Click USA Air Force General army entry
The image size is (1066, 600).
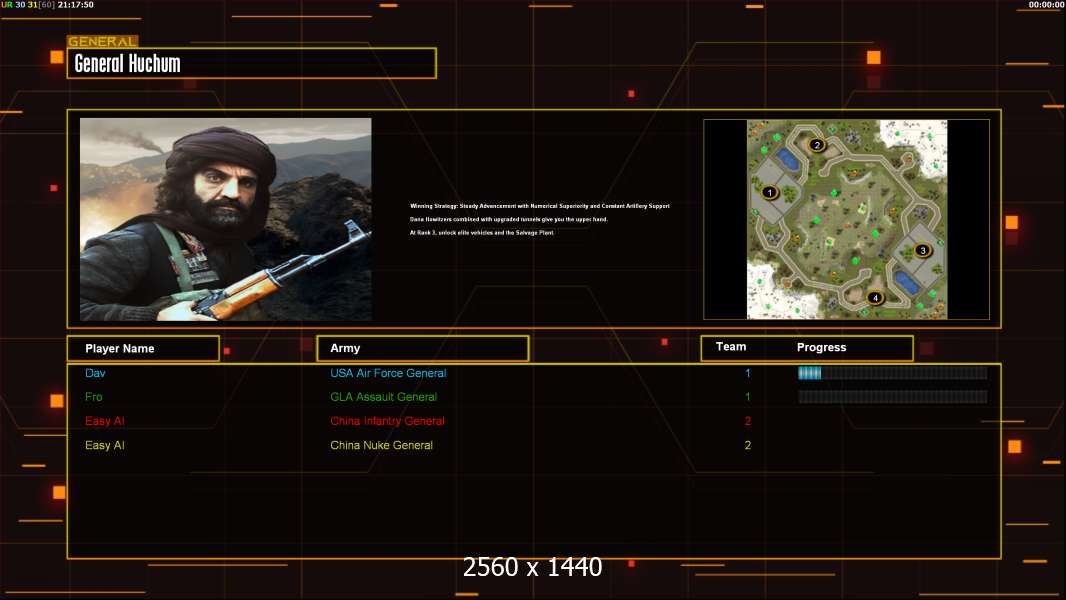click(388, 373)
